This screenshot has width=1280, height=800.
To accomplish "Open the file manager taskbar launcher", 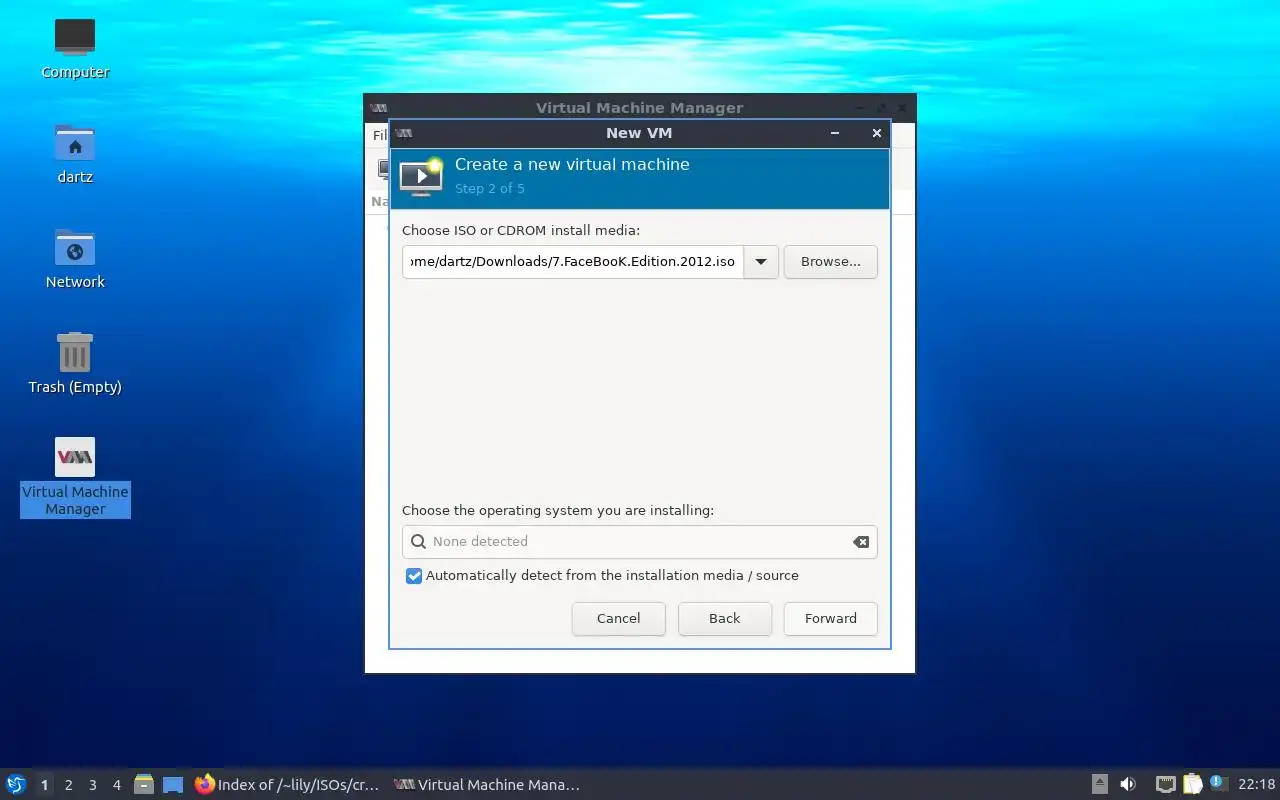I will (144, 784).
